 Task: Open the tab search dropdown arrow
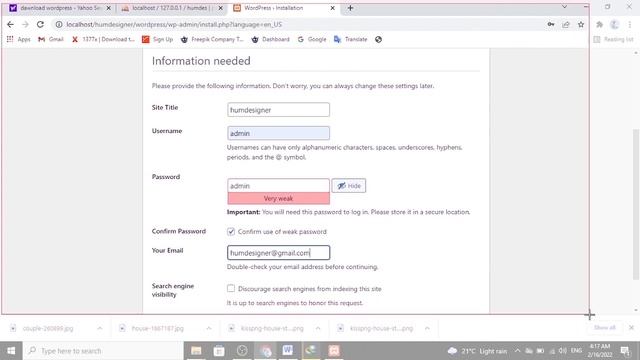[564, 7]
